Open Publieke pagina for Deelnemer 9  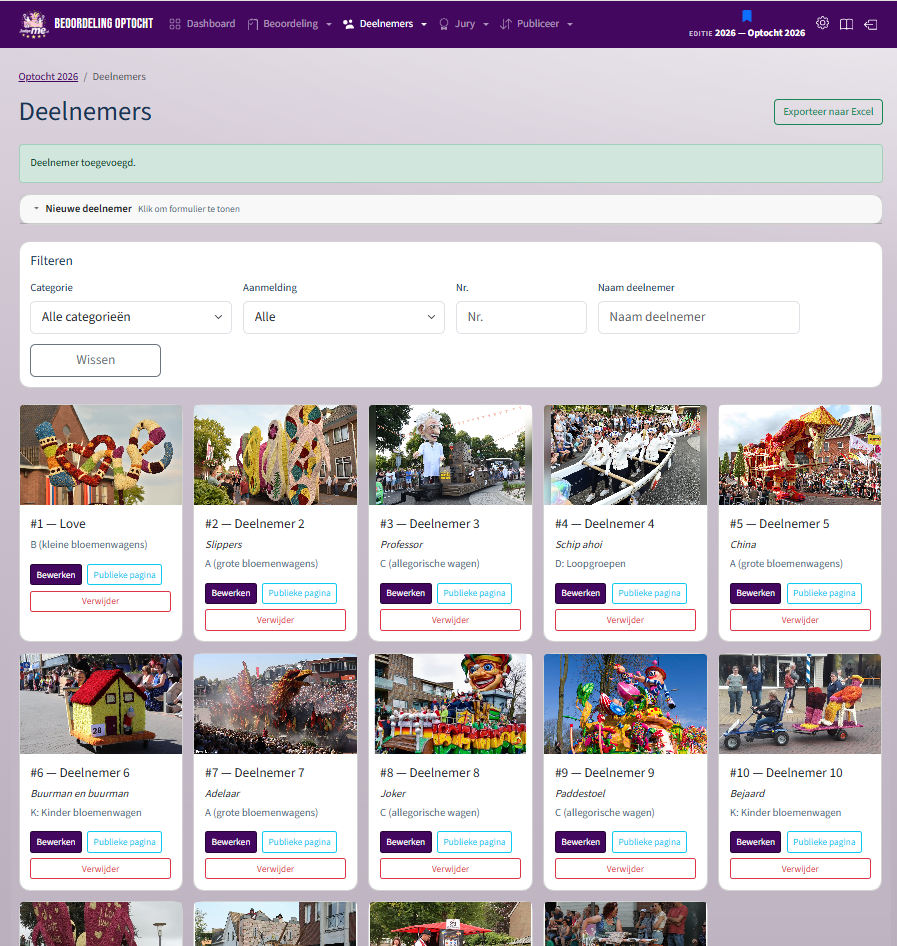click(x=649, y=842)
